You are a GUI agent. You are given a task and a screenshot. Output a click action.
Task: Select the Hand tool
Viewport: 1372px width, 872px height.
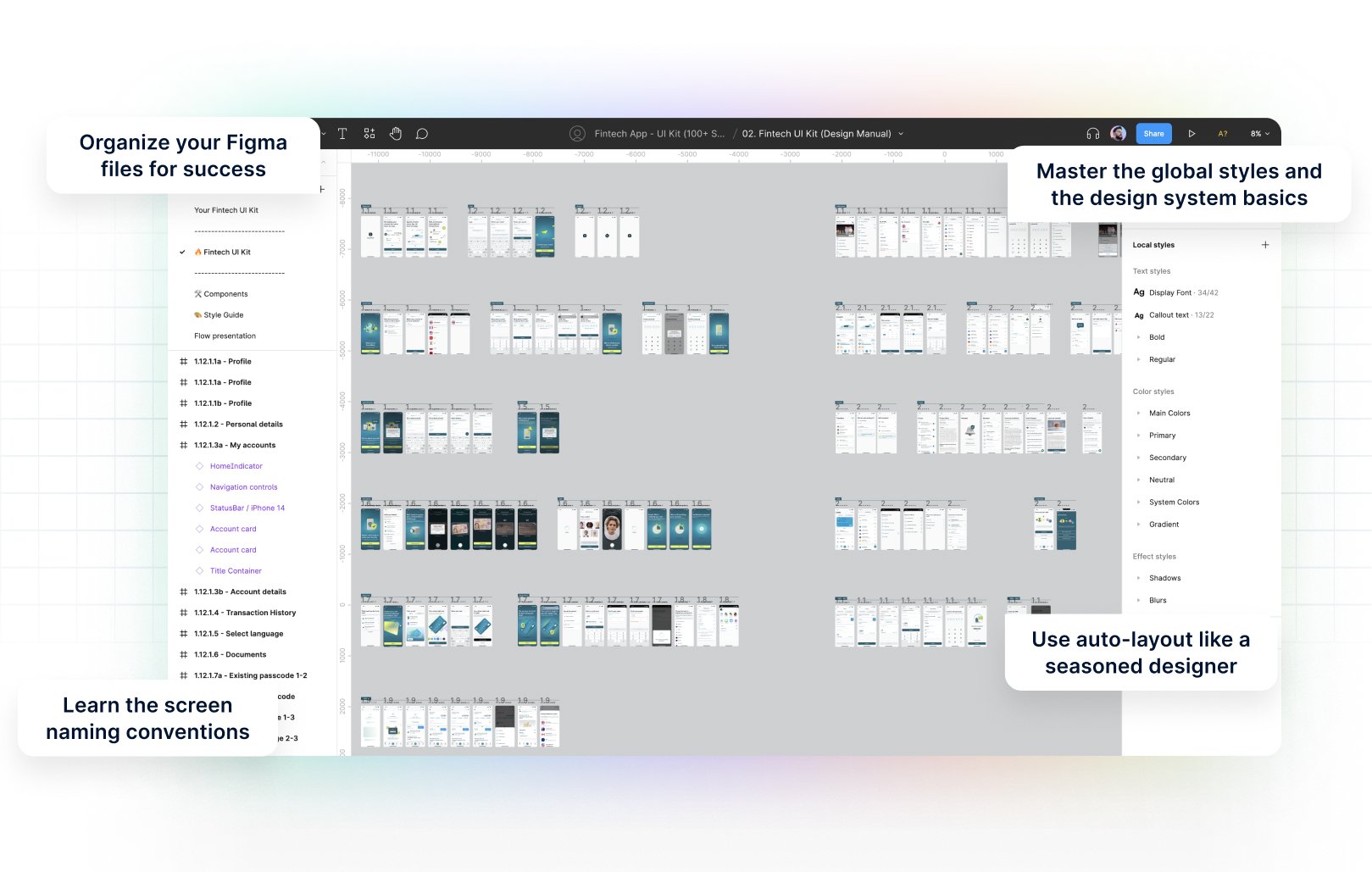point(396,133)
